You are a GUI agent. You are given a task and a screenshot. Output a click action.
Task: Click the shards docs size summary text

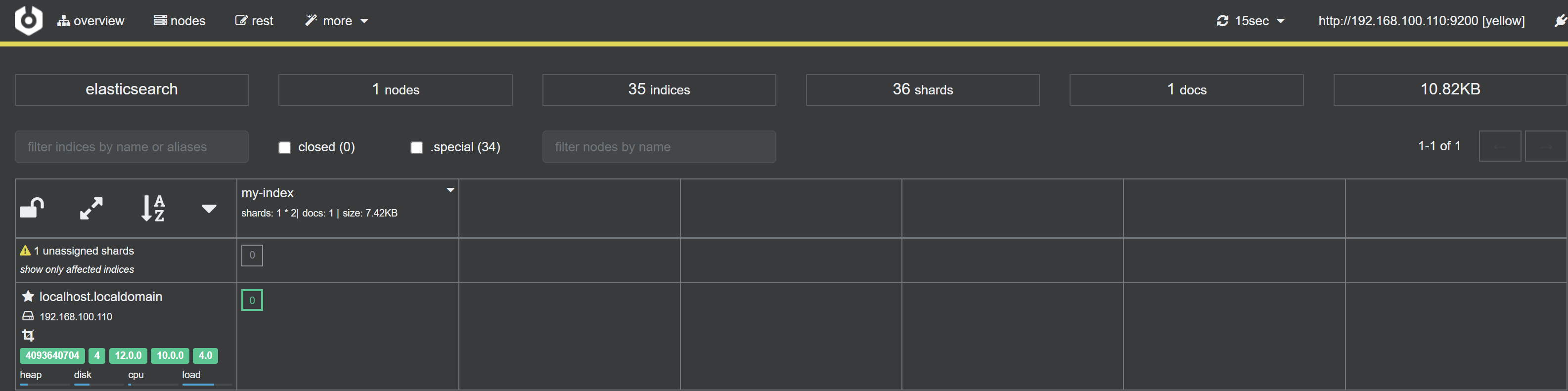[319, 214]
